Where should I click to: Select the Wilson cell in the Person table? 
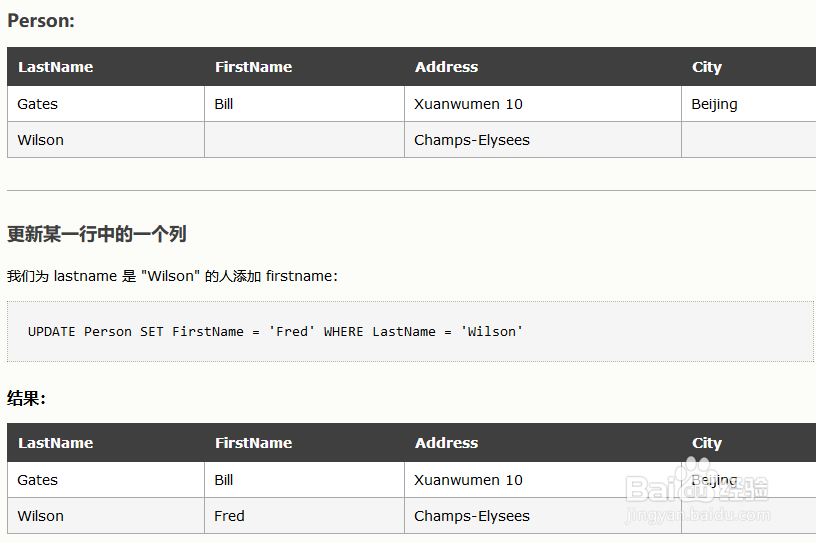pos(40,140)
